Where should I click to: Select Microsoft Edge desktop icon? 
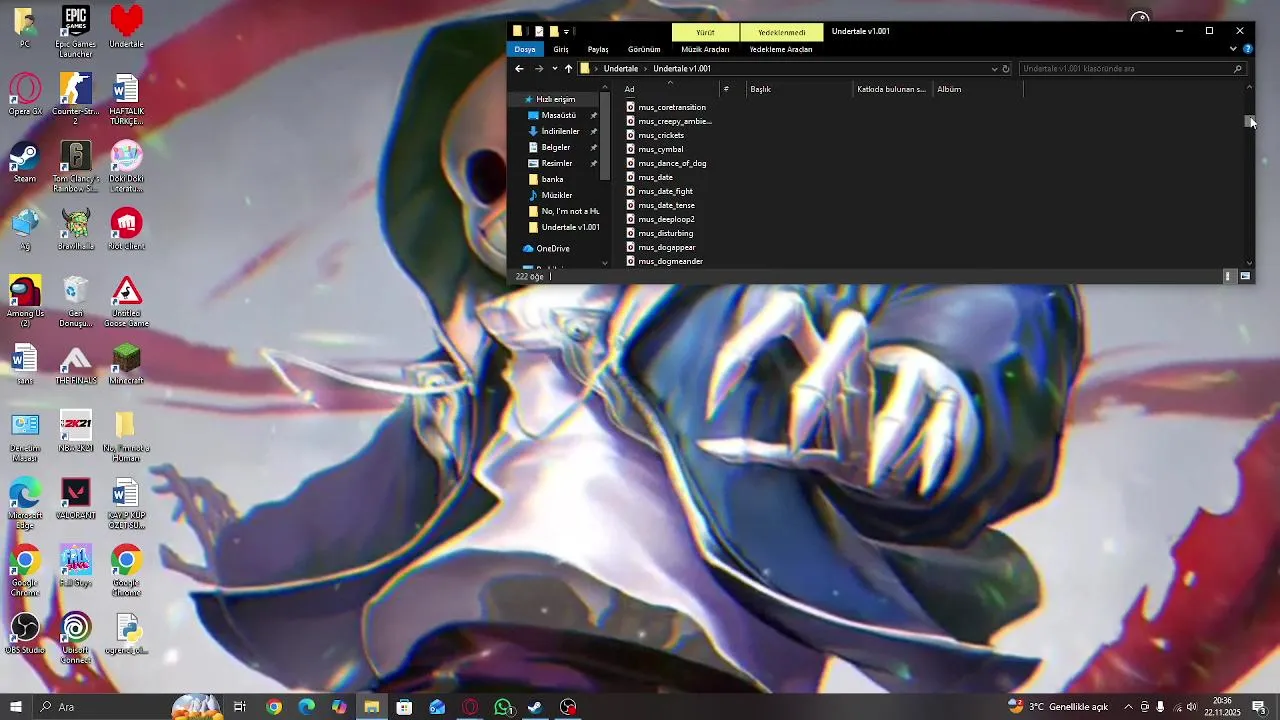coord(25,503)
